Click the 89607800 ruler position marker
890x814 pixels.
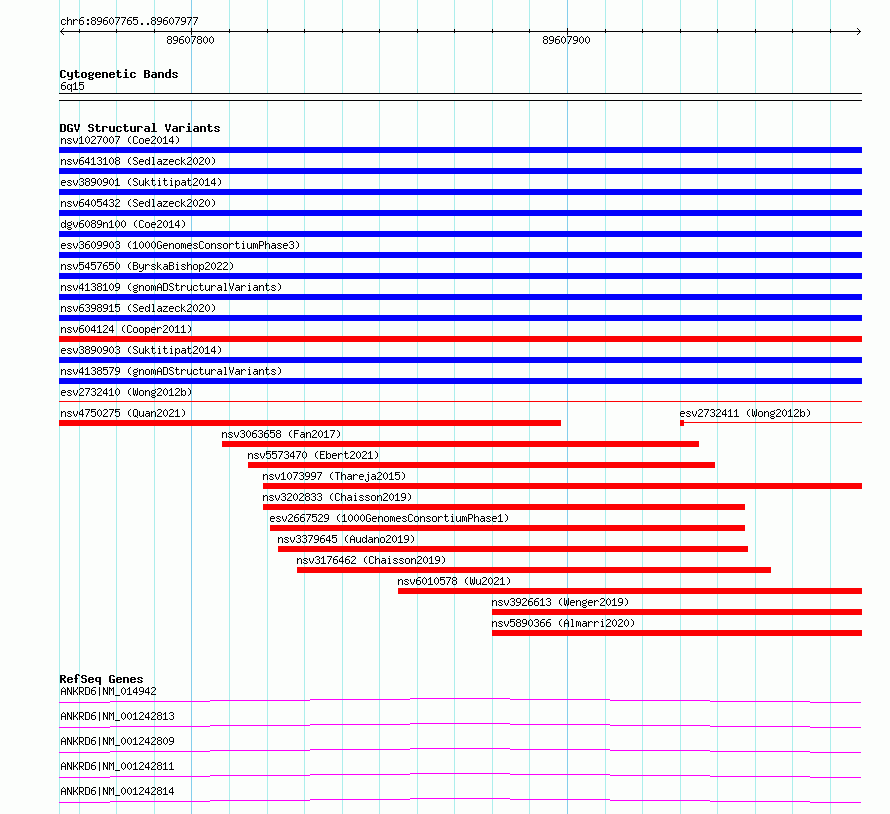point(190,40)
